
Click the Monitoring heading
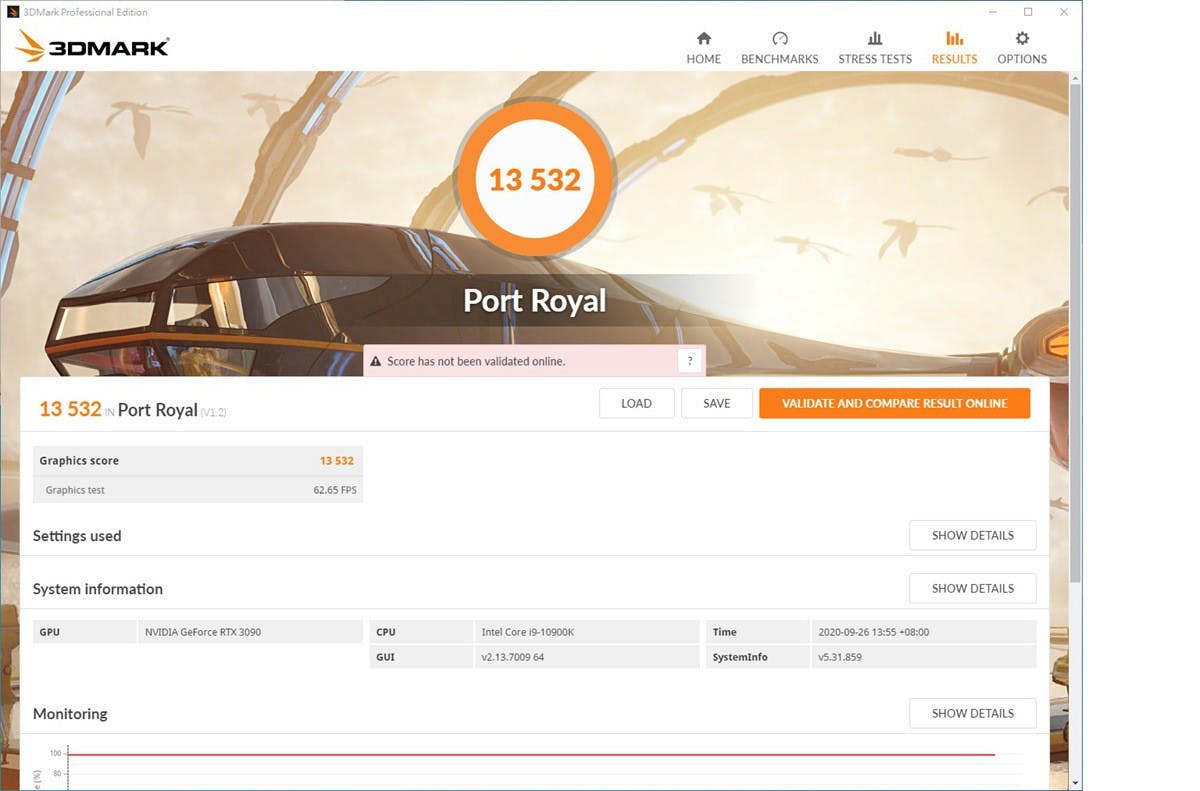click(x=70, y=714)
